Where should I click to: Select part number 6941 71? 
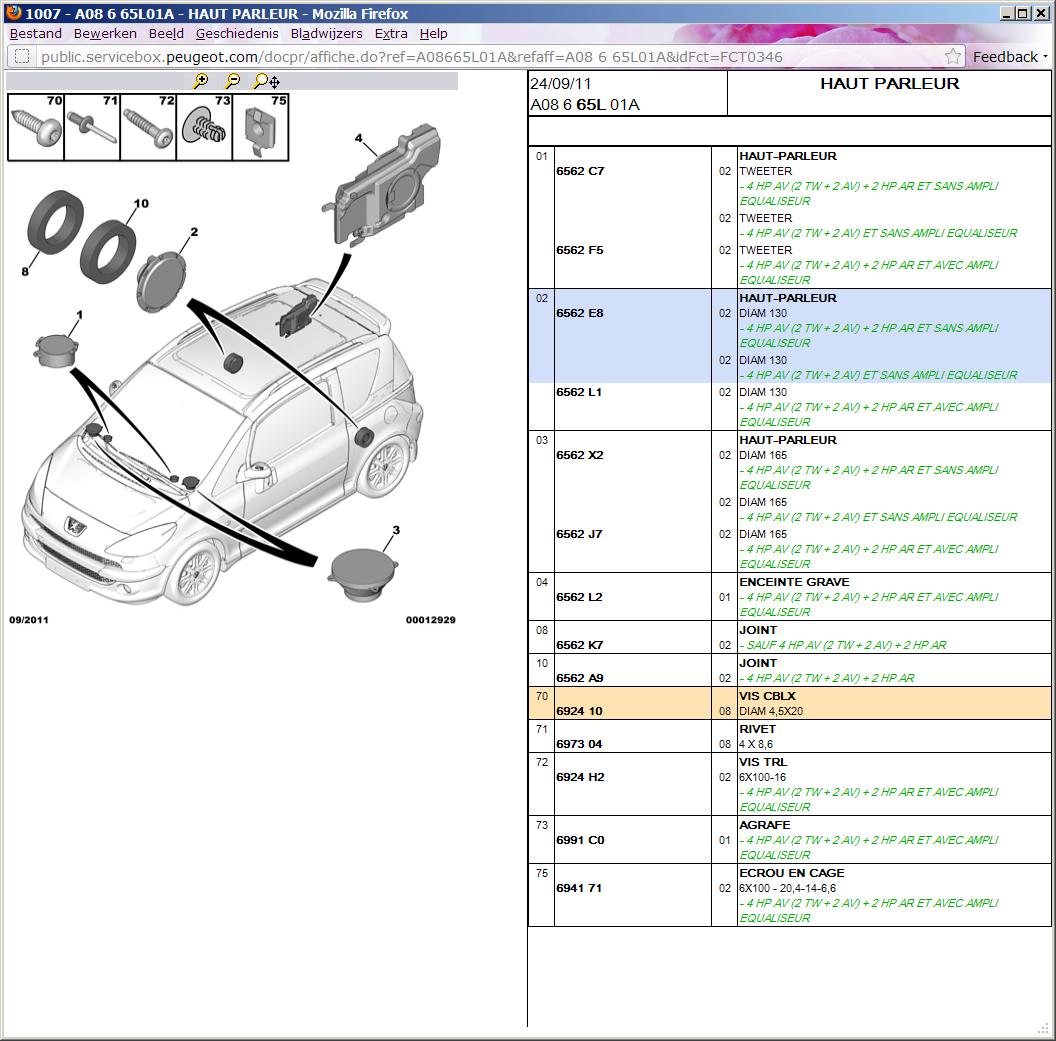[579, 888]
